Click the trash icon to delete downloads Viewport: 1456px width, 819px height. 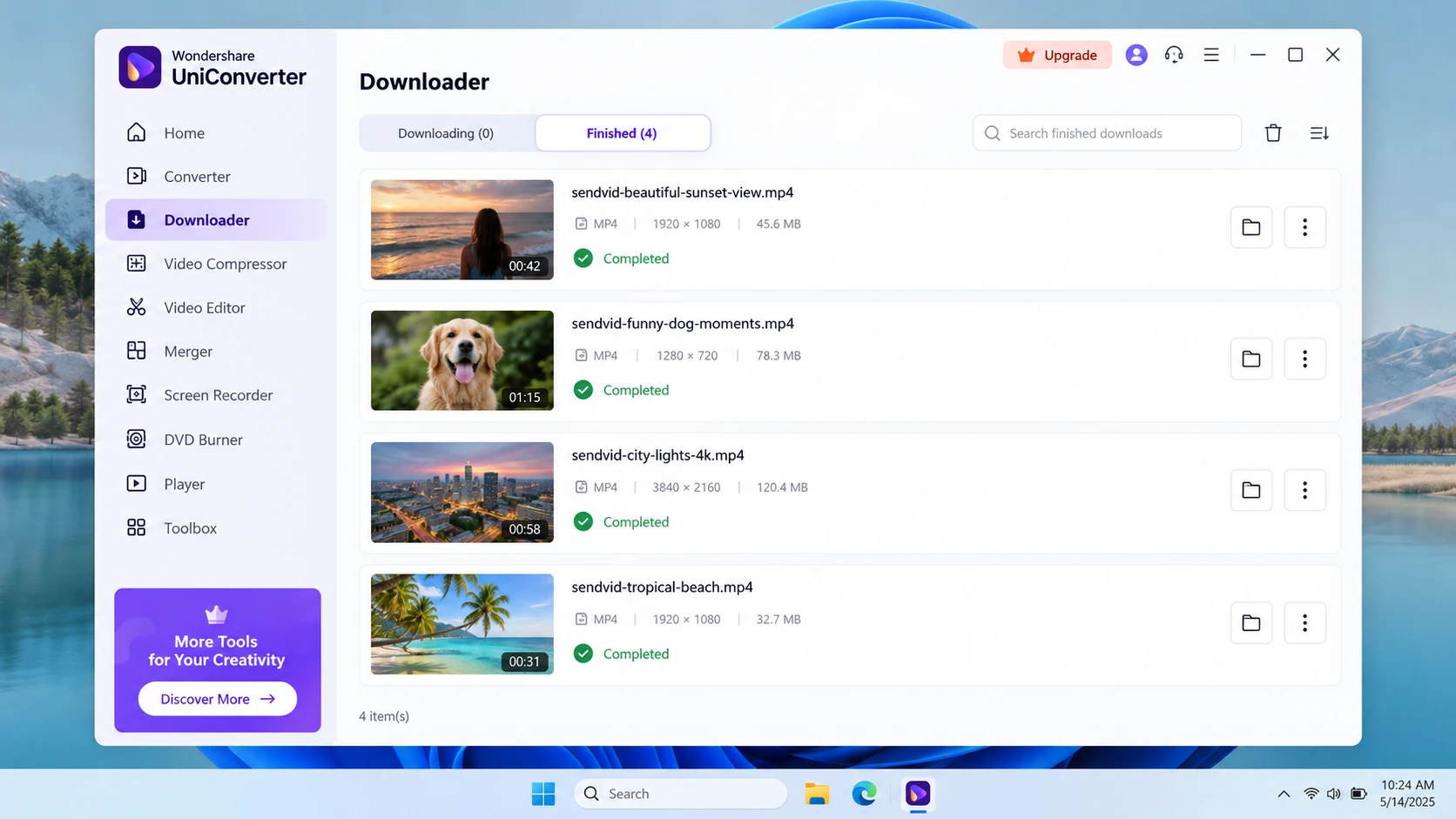(1273, 133)
